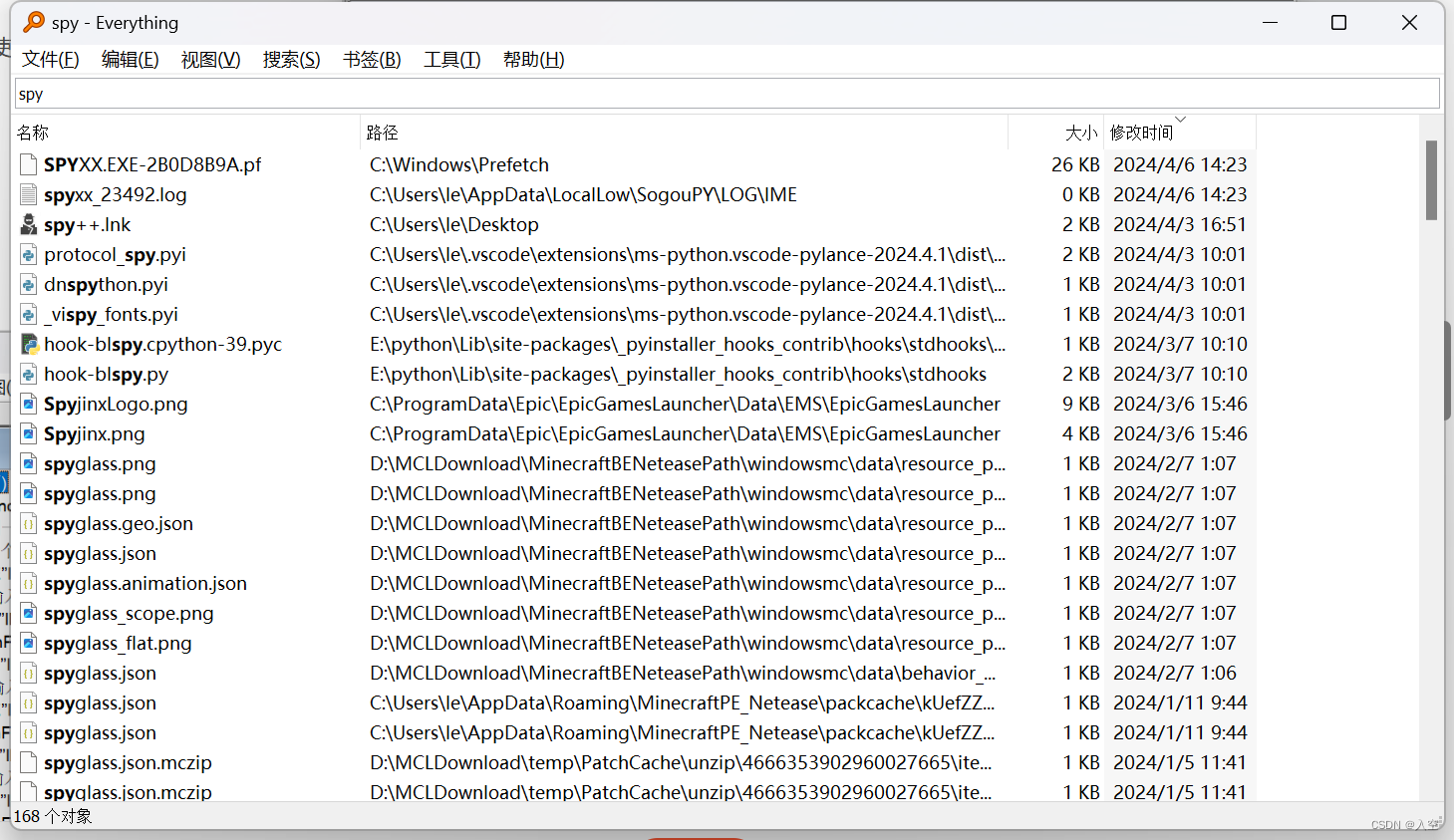Select the file name spyglass.geo.json
1454x840 pixels.
(x=119, y=523)
